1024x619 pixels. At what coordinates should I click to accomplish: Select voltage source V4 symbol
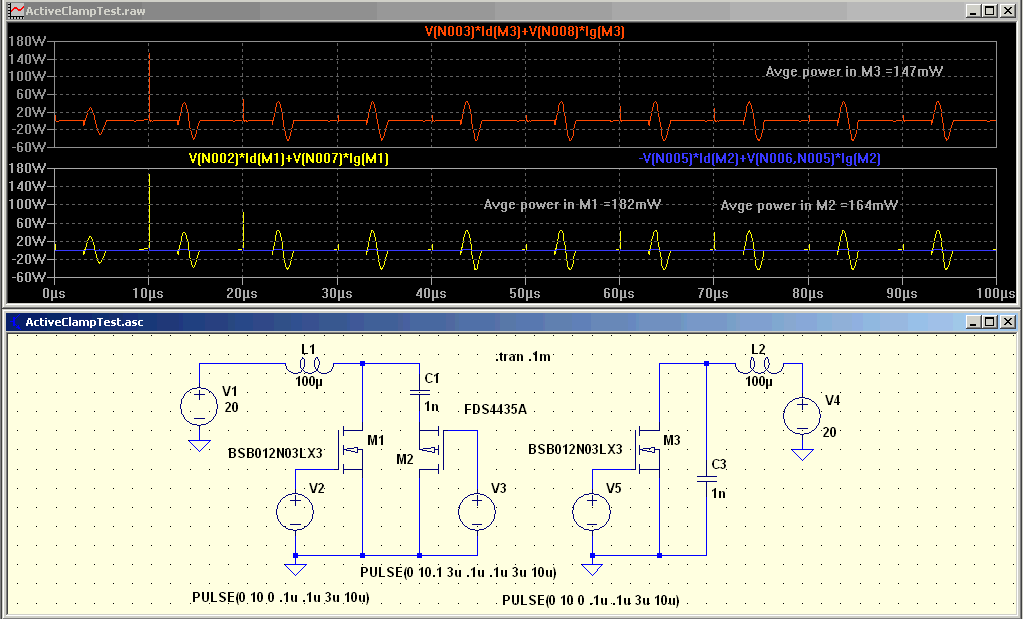[x=802, y=415]
